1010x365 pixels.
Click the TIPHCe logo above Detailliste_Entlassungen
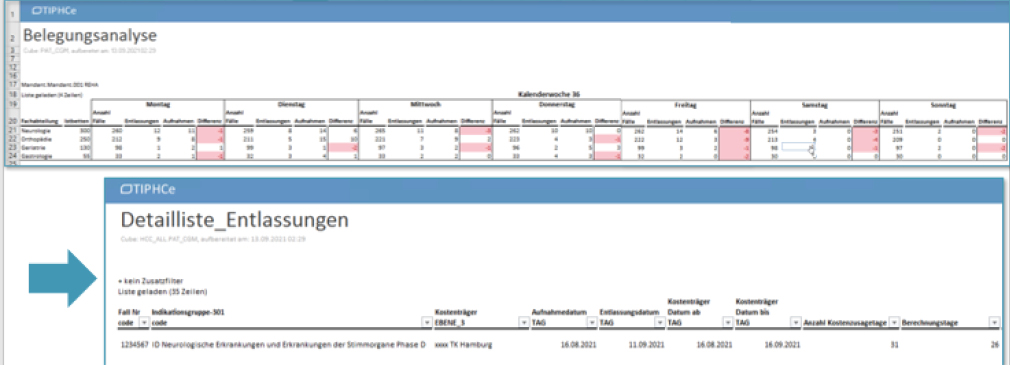[x=148, y=189]
